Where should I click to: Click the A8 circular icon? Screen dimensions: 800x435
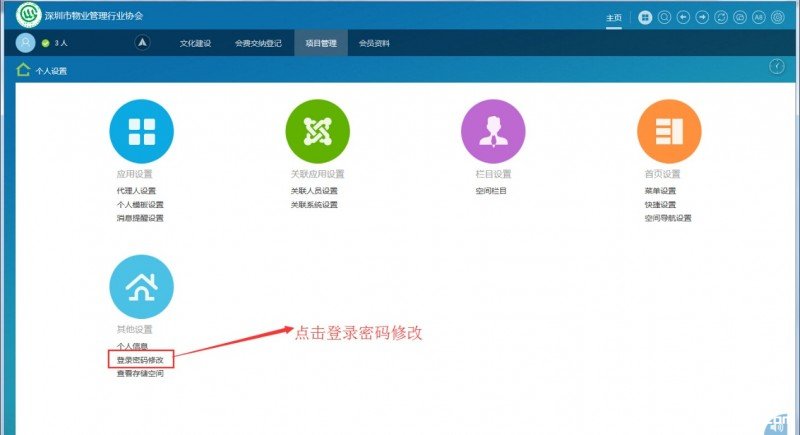(x=759, y=17)
